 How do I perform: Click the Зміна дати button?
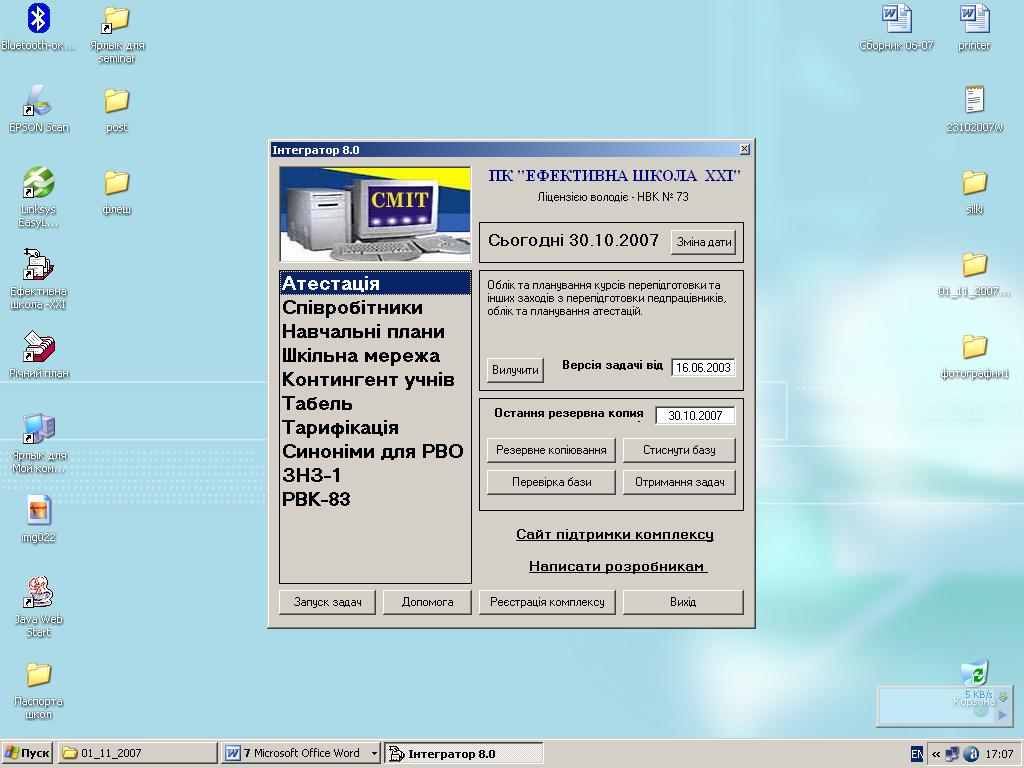tap(703, 242)
